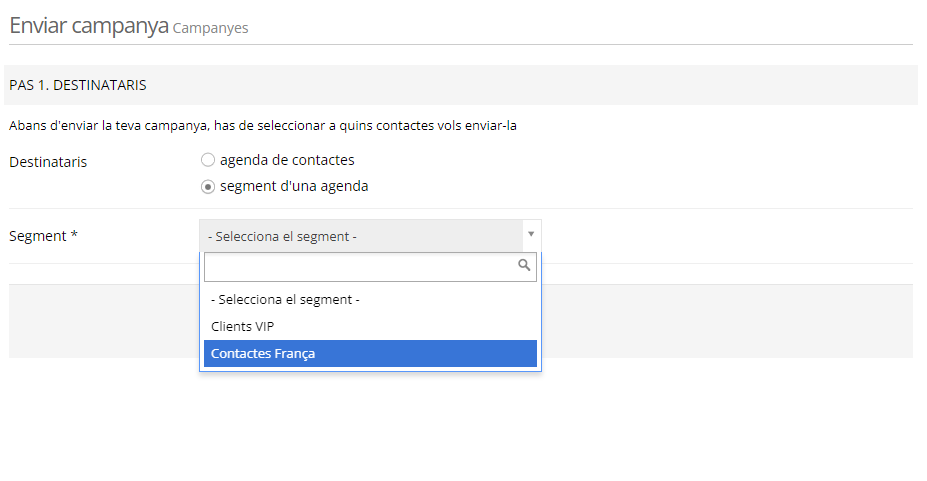Click the "segment d'una agenda" label text

[294, 186]
